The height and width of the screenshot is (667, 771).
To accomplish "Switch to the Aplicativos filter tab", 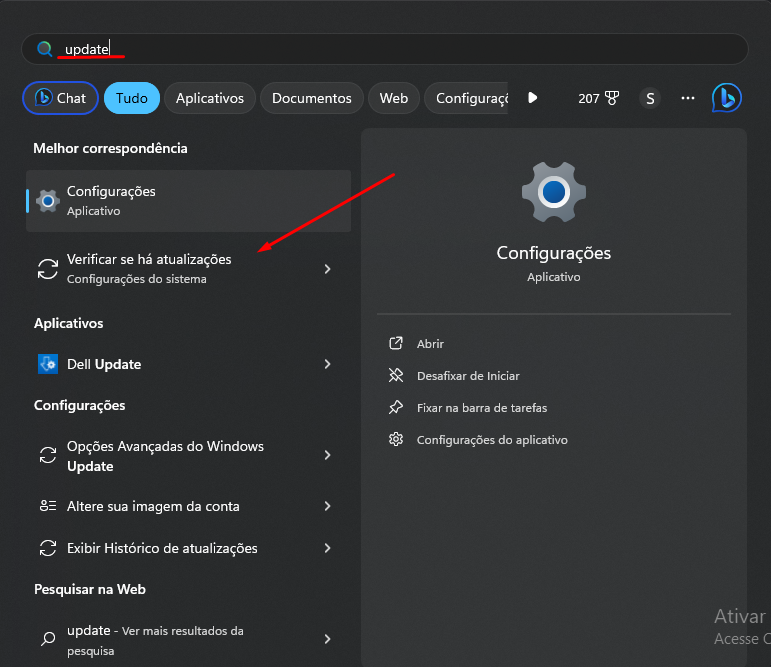I will pyautogui.click(x=209, y=98).
